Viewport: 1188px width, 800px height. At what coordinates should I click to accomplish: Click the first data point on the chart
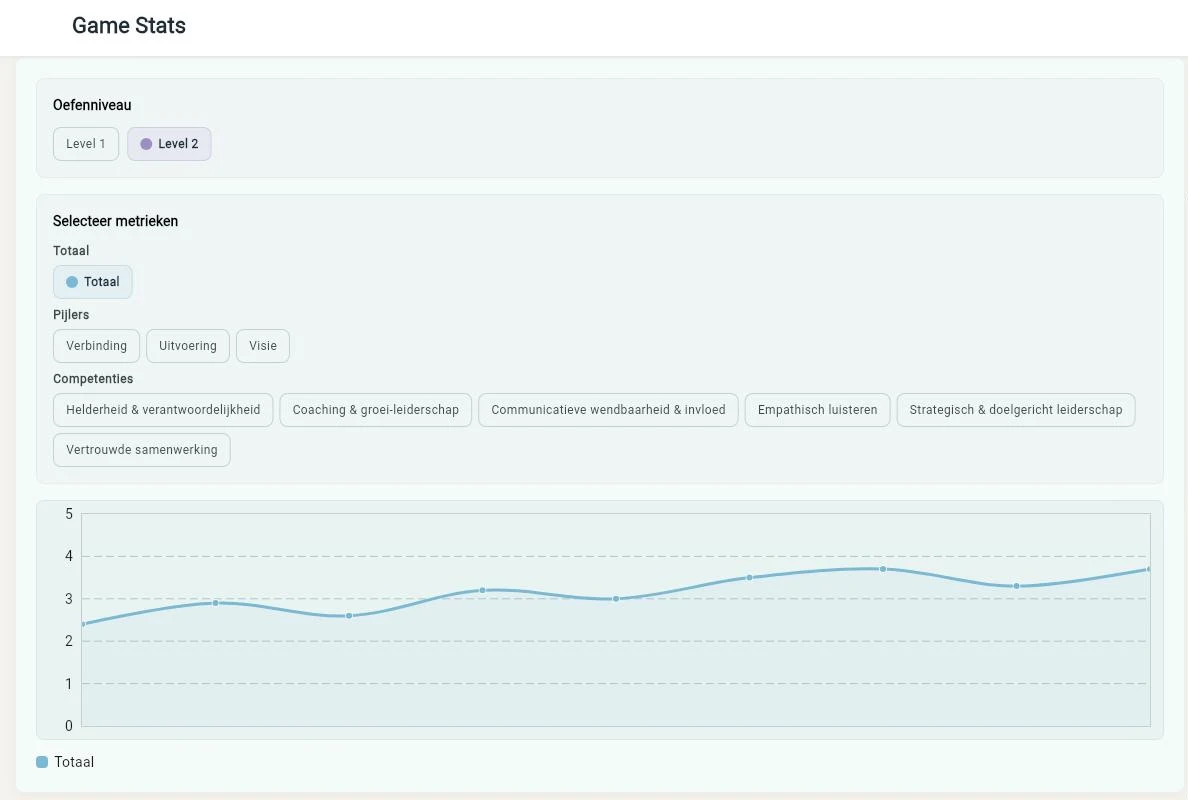point(83,624)
